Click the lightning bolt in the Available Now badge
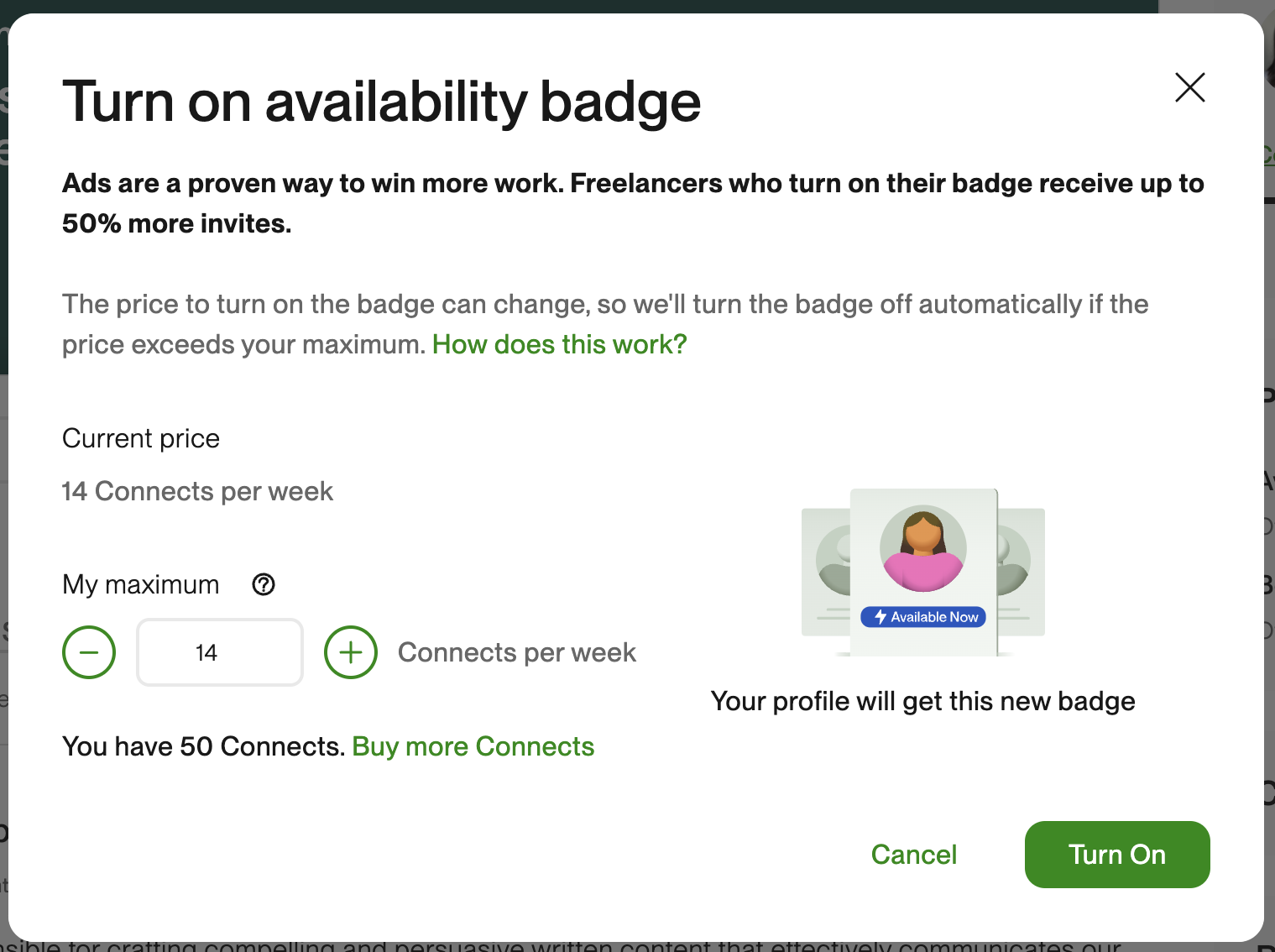1275x952 pixels. pos(880,617)
